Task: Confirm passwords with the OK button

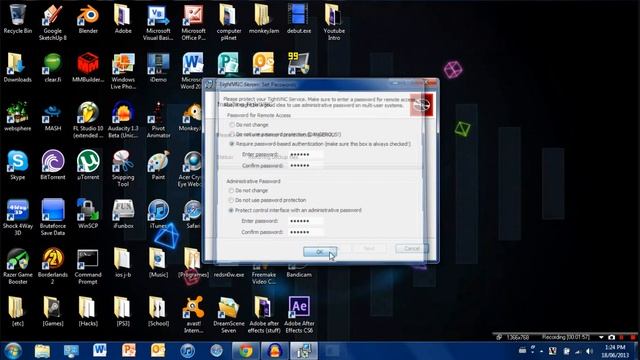Action: click(x=320, y=252)
